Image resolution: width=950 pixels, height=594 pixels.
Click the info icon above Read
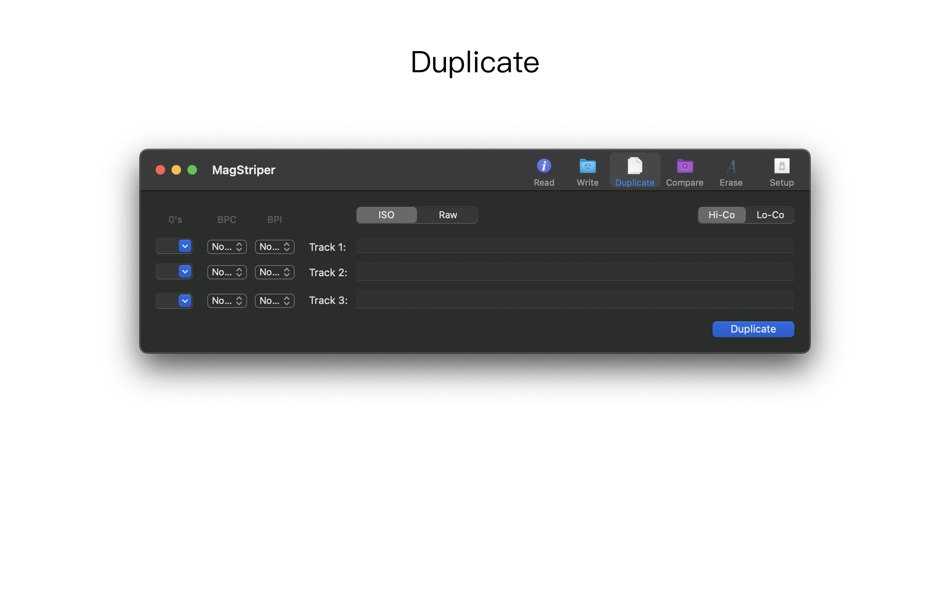click(x=544, y=165)
